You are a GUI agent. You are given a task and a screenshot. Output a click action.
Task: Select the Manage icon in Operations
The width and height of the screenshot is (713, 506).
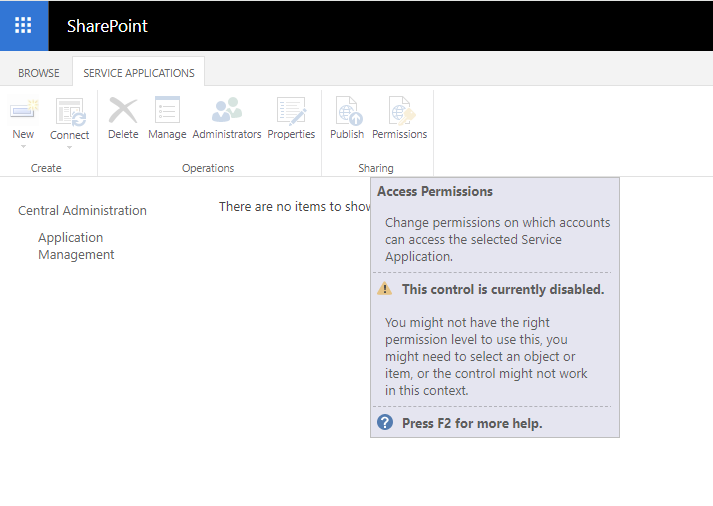point(167,110)
